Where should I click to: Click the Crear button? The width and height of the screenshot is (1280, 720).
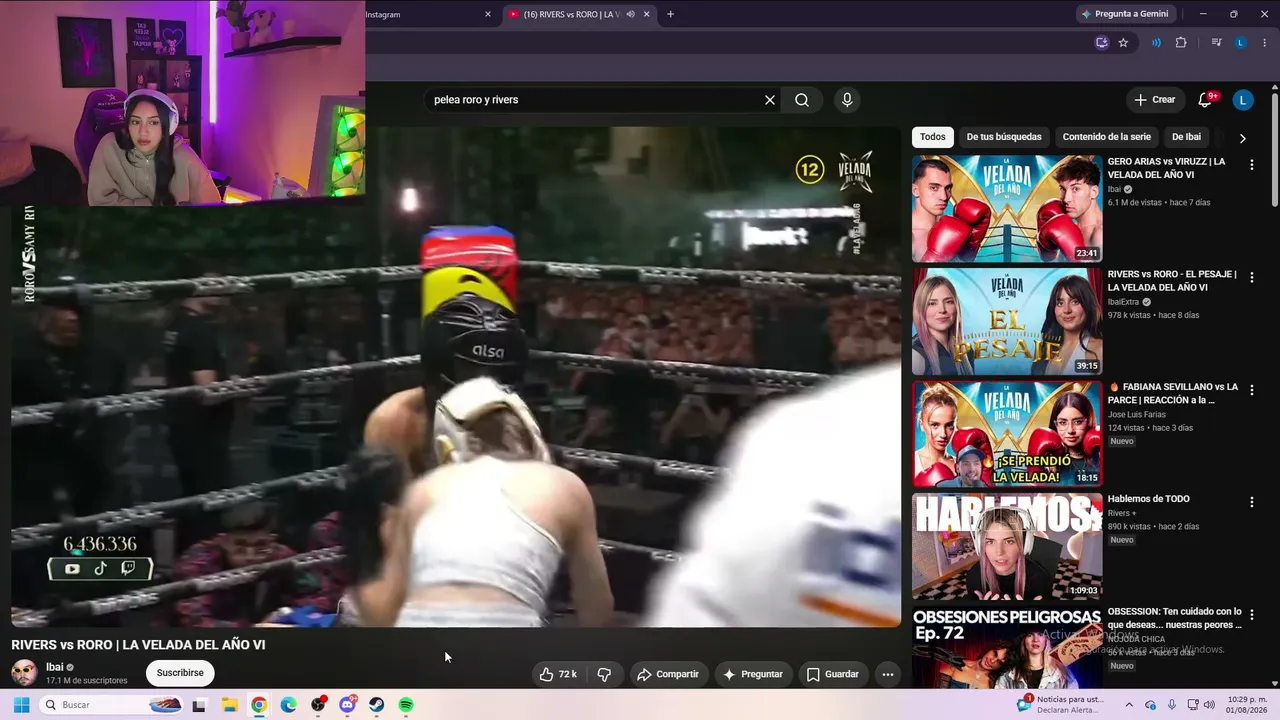[x=1155, y=100]
